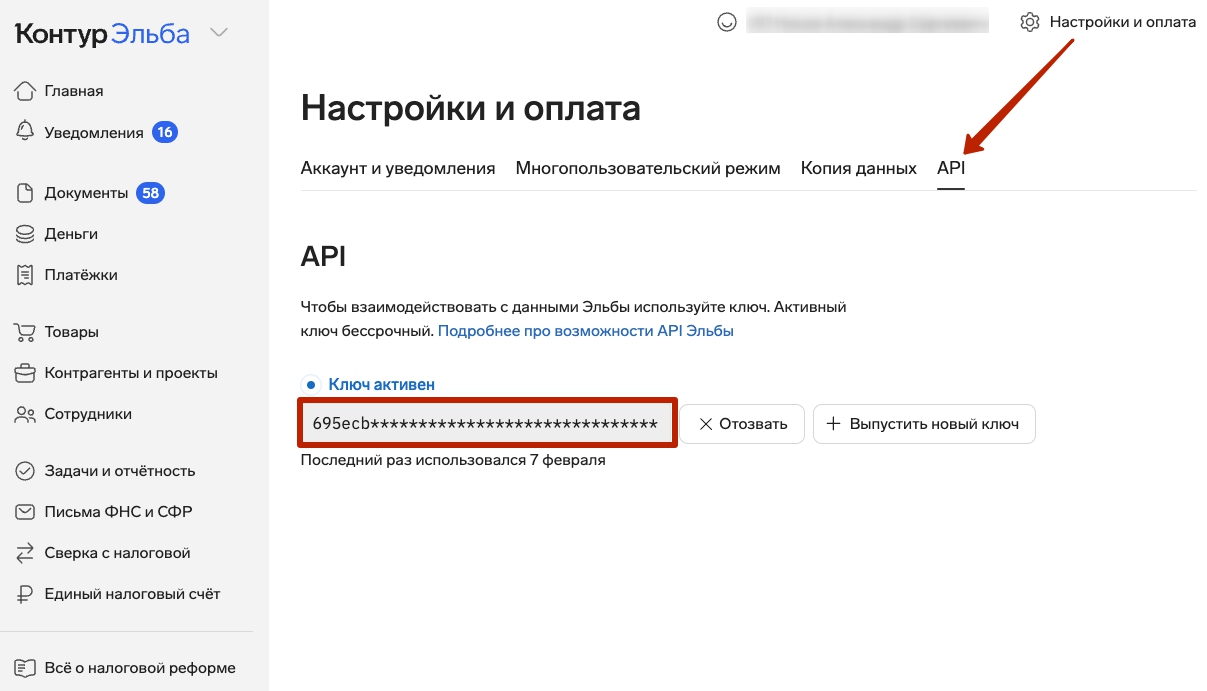Click the cart icon beside Товары
This screenshot has width=1207, height=691.
click(x=25, y=332)
